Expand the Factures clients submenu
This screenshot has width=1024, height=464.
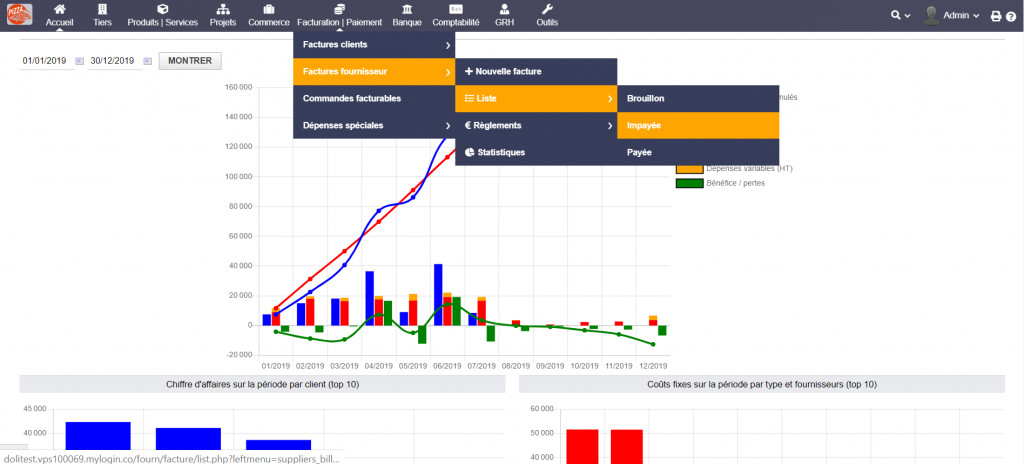point(374,45)
